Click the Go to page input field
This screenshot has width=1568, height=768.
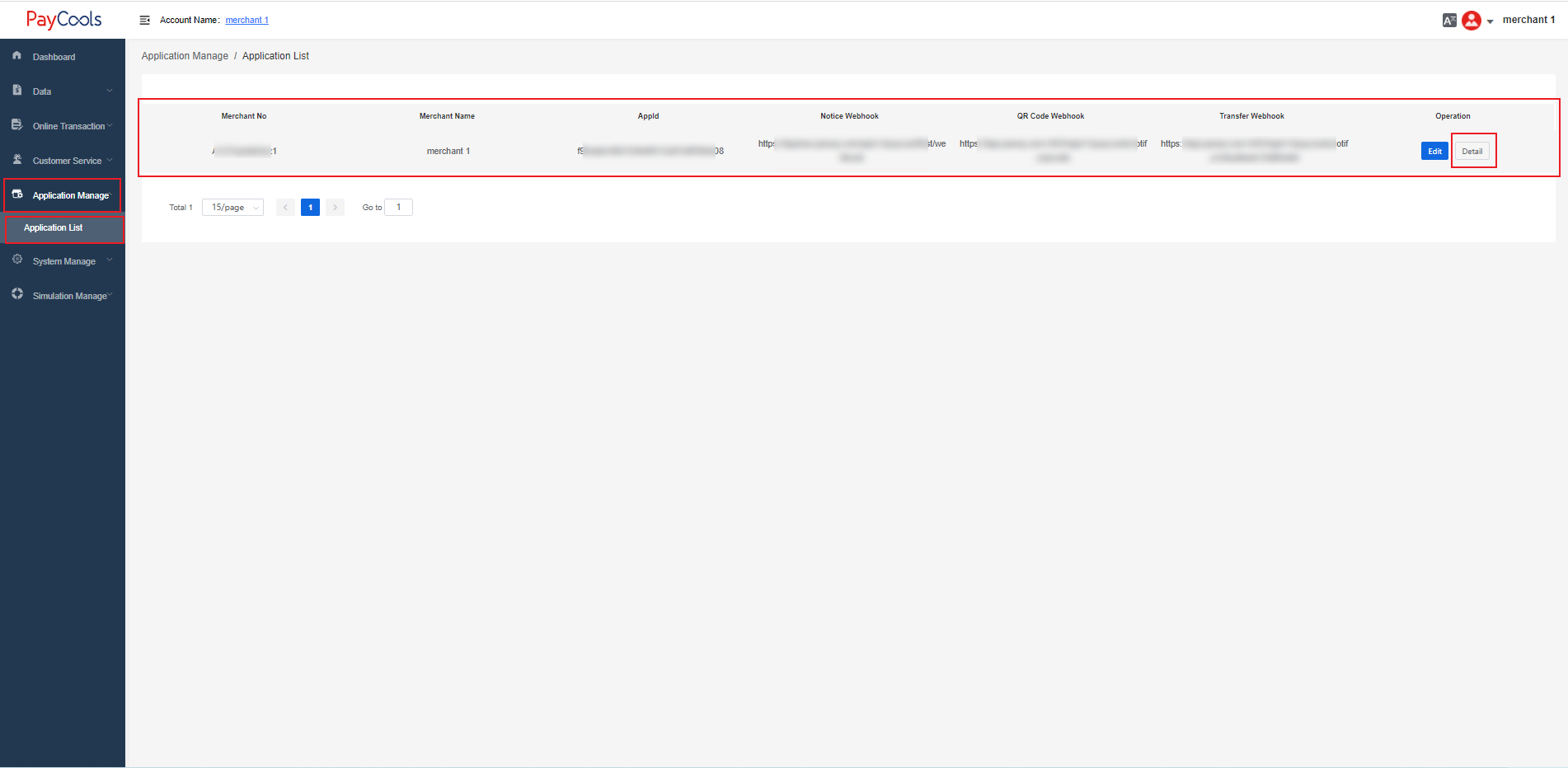click(x=398, y=208)
